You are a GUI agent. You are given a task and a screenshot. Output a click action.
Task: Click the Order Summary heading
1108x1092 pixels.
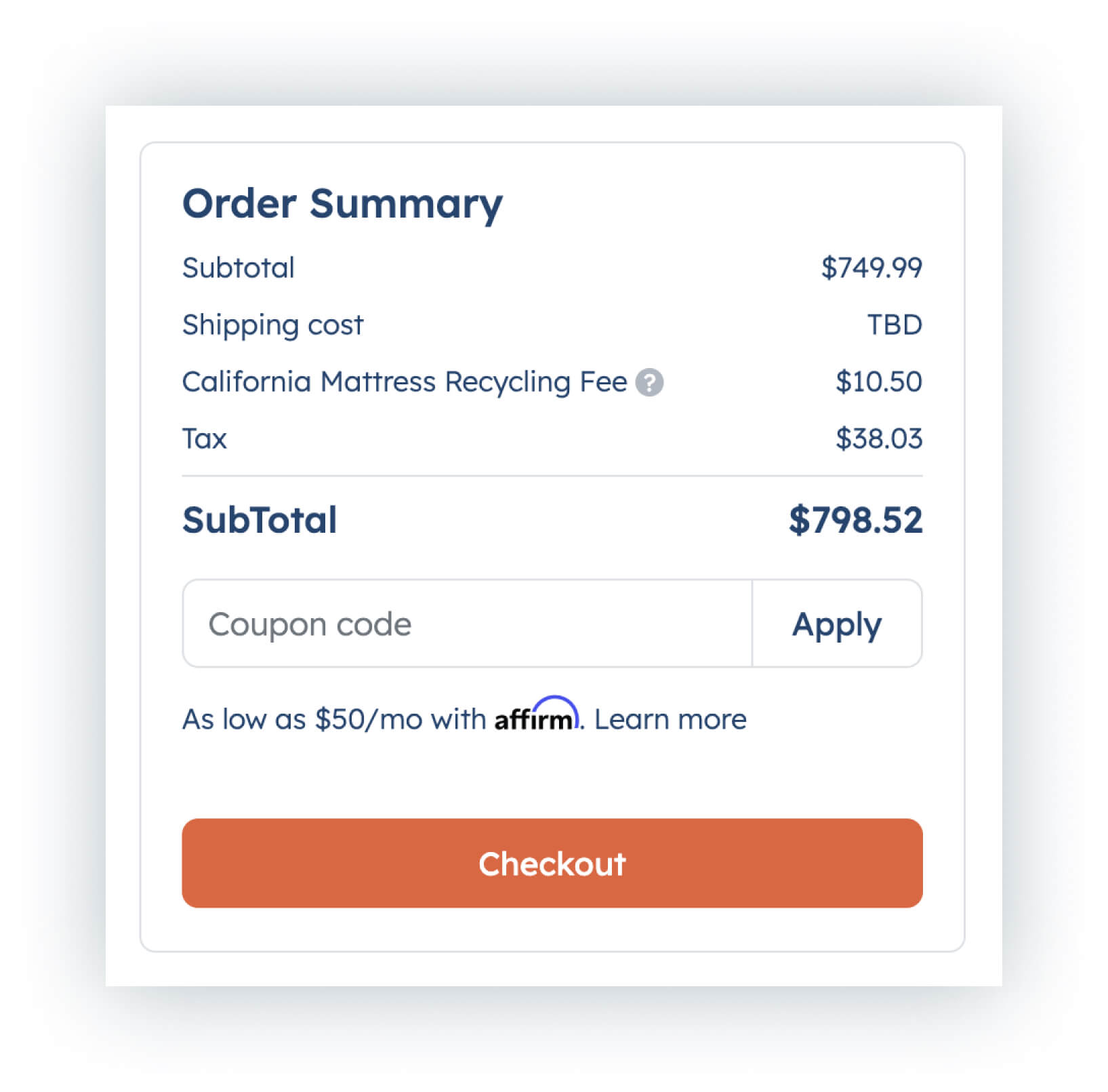click(342, 203)
